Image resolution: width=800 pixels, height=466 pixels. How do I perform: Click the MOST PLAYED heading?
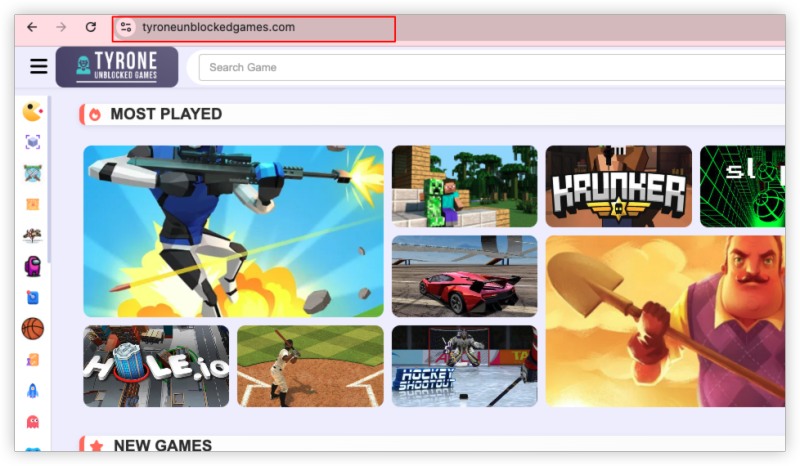pyautogui.click(x=166, y=114)
